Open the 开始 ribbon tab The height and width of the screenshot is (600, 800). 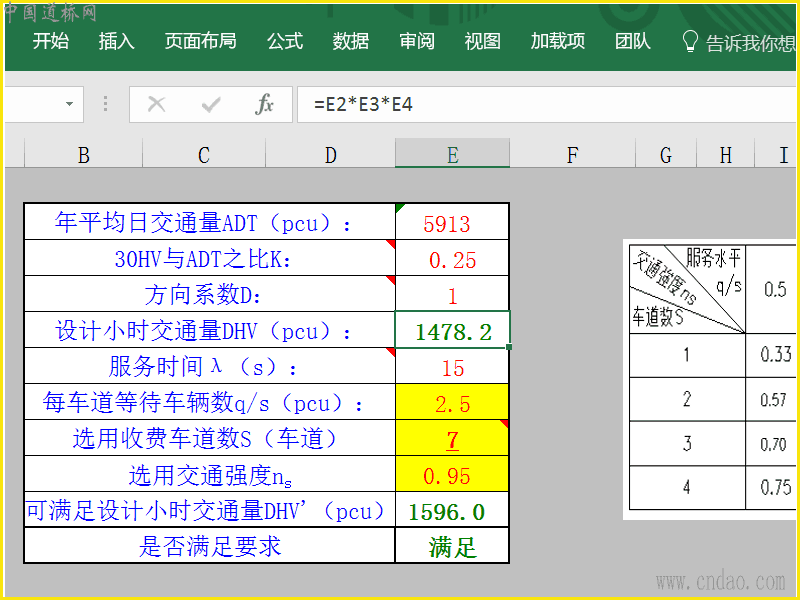(51, 41)
